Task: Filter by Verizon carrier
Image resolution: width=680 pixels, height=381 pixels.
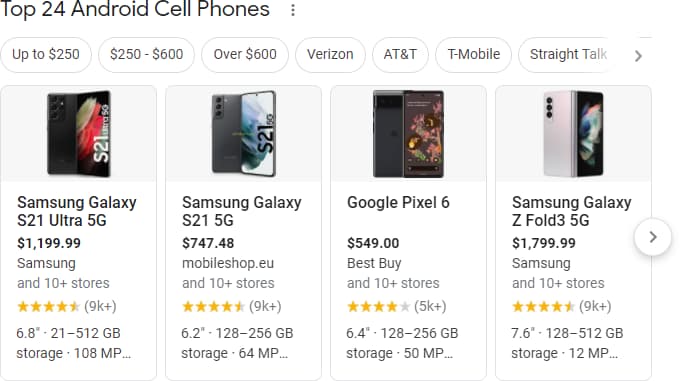Action: click(x=330, y=55)
